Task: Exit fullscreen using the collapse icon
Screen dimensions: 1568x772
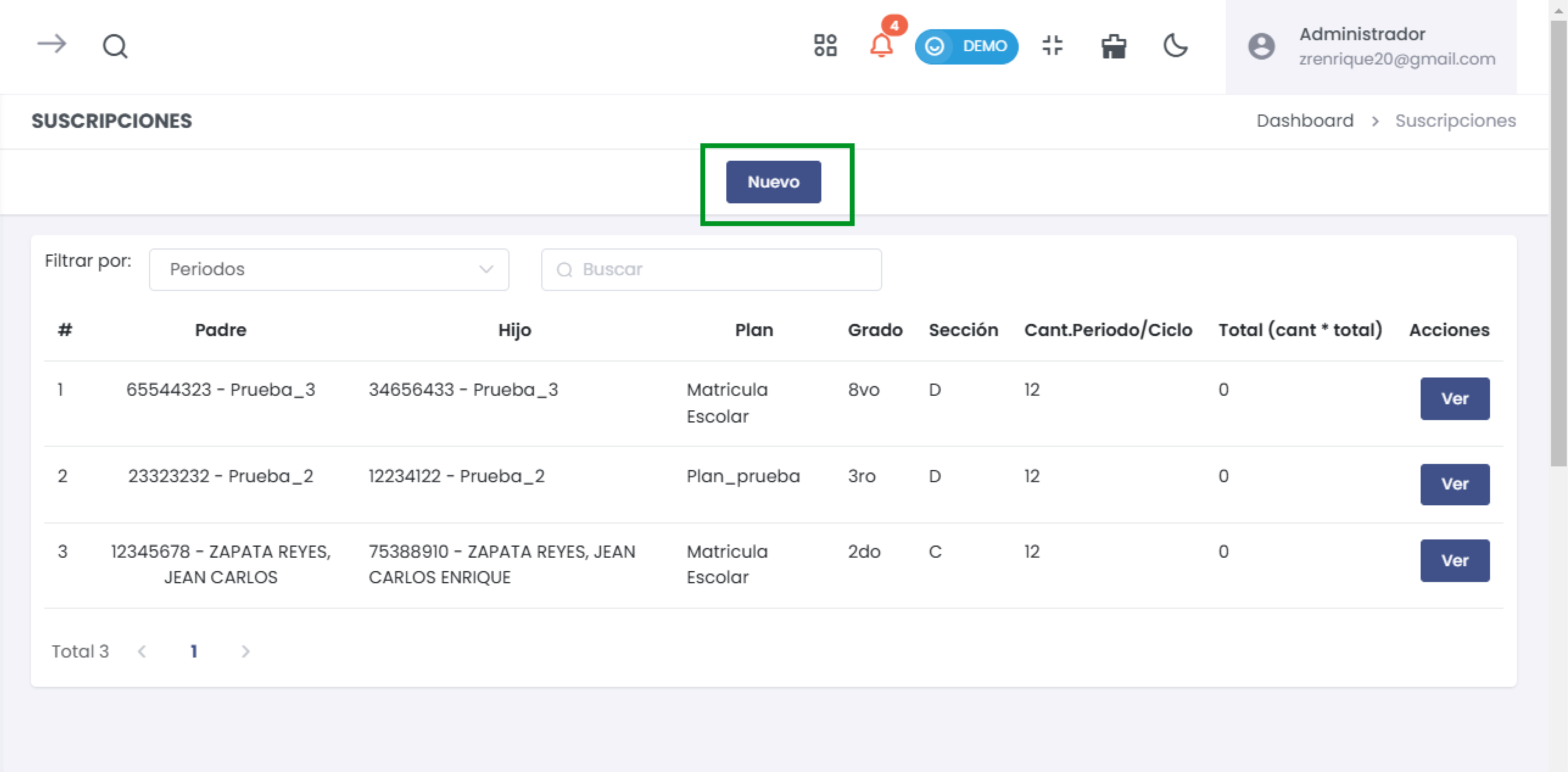Action: coord(1052,45)
